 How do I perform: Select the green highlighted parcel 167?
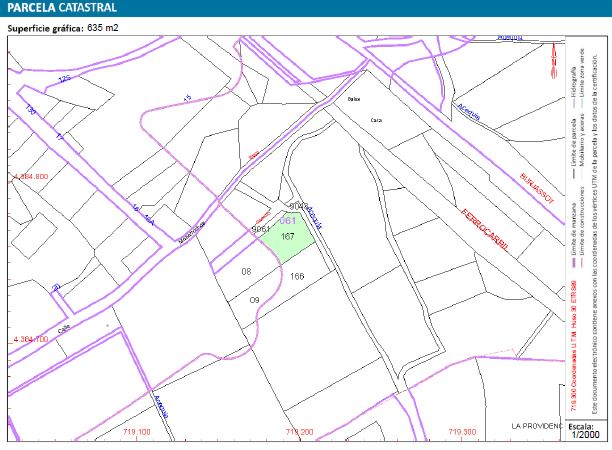point(287,237)
